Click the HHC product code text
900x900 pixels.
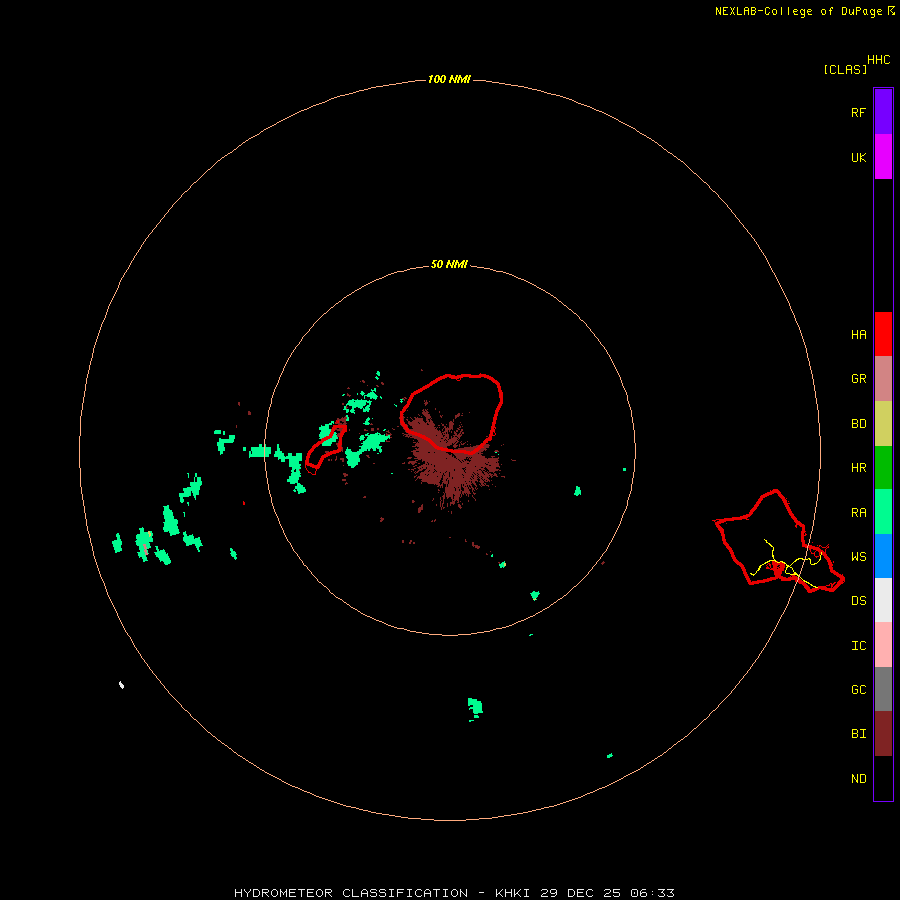pos(878,60)
